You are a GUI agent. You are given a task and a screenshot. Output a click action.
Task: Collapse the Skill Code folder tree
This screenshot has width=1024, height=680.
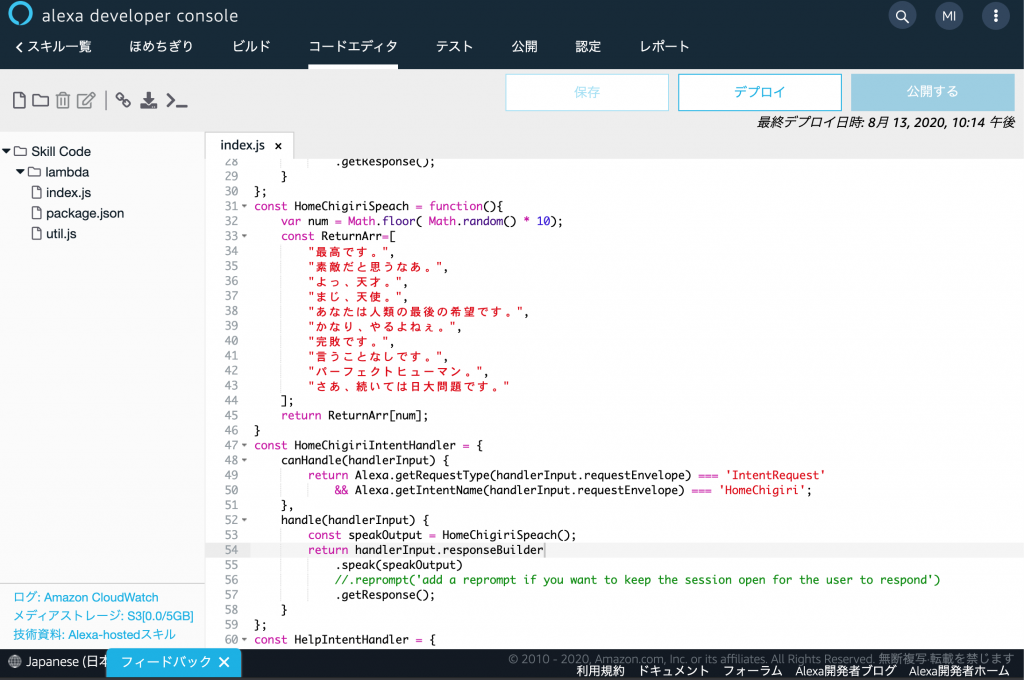tap(7, 151)
